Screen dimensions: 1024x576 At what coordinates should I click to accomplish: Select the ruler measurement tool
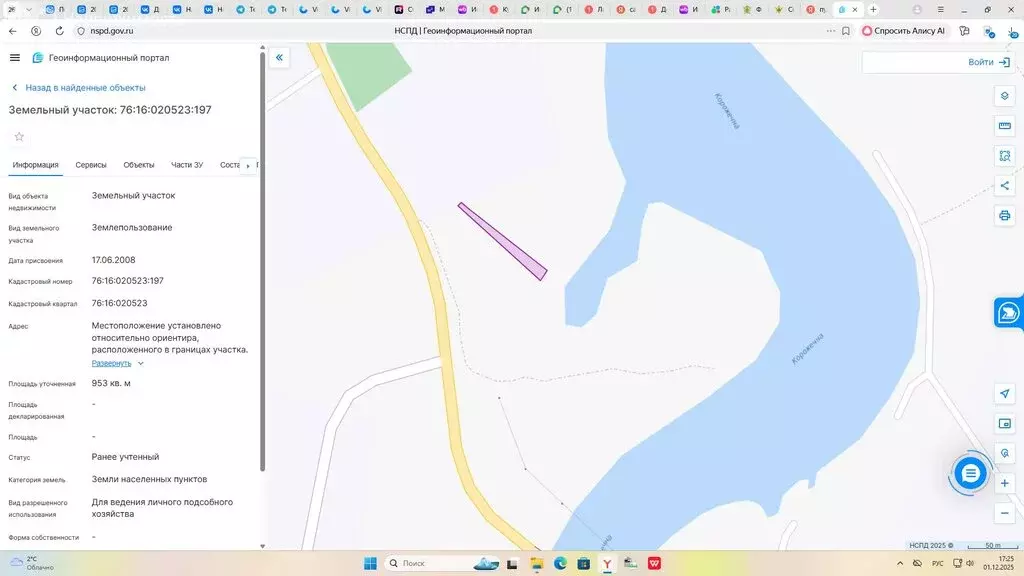tap(1005, 126)
